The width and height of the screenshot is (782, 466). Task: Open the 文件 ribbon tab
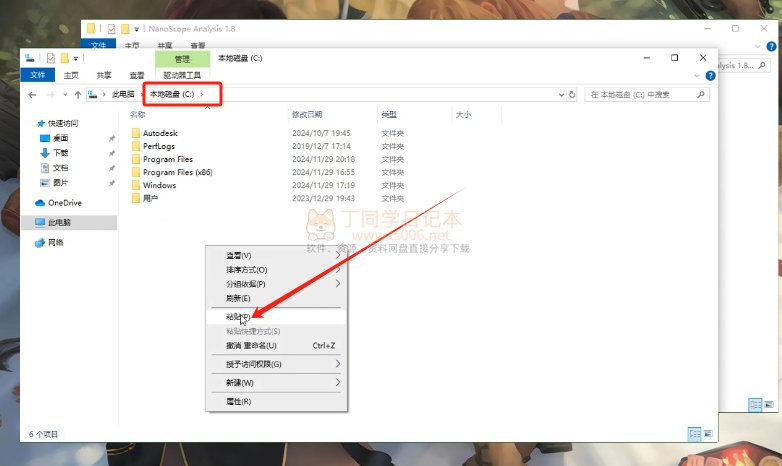38,75
